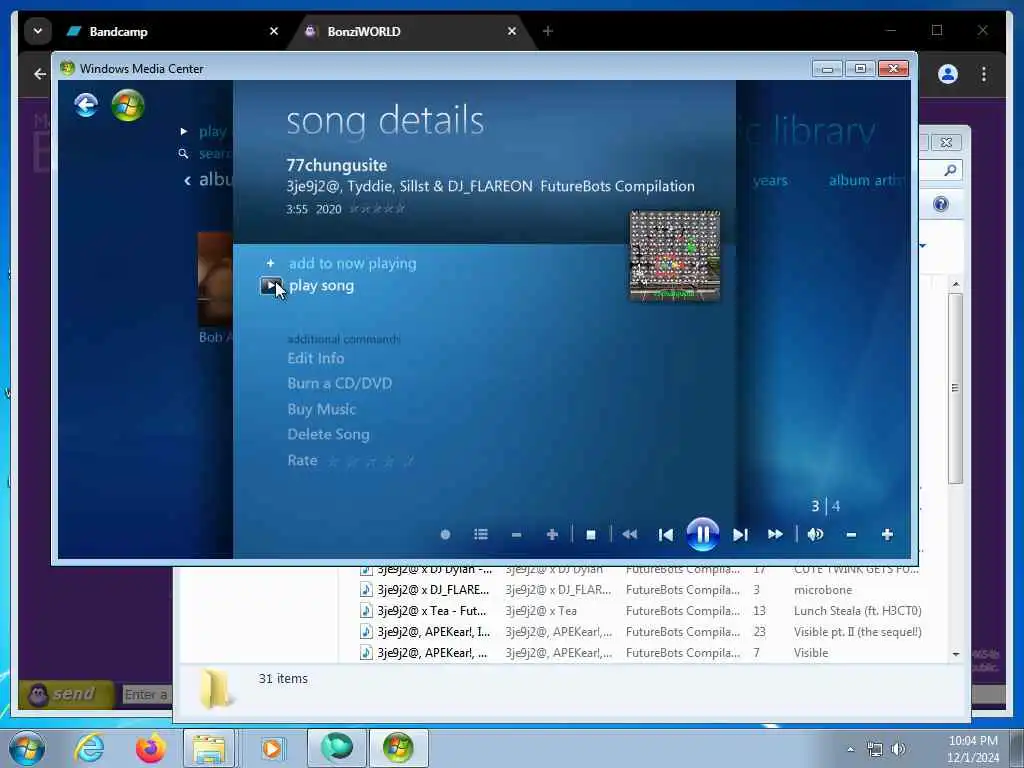Switch to the BonziWORLD browser tab
Screen dimensions: 1024x768
411,31
